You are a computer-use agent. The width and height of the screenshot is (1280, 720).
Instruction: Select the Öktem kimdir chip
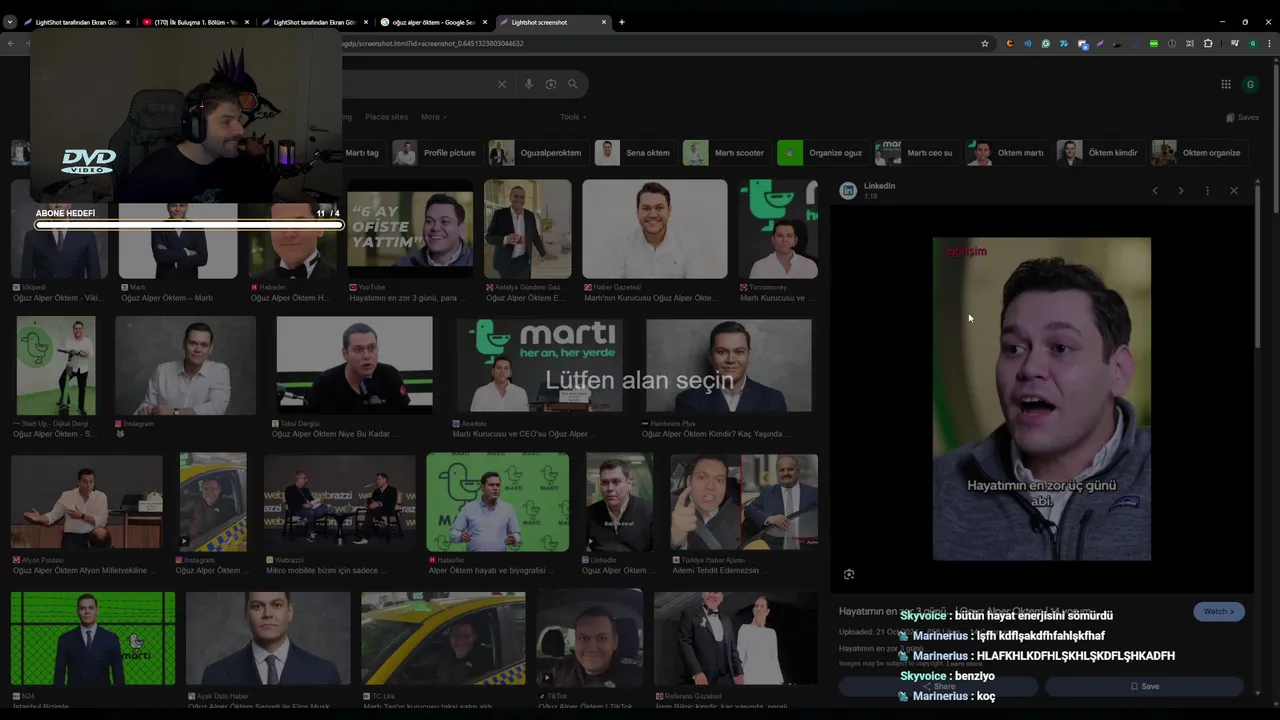click(1099, 153)
